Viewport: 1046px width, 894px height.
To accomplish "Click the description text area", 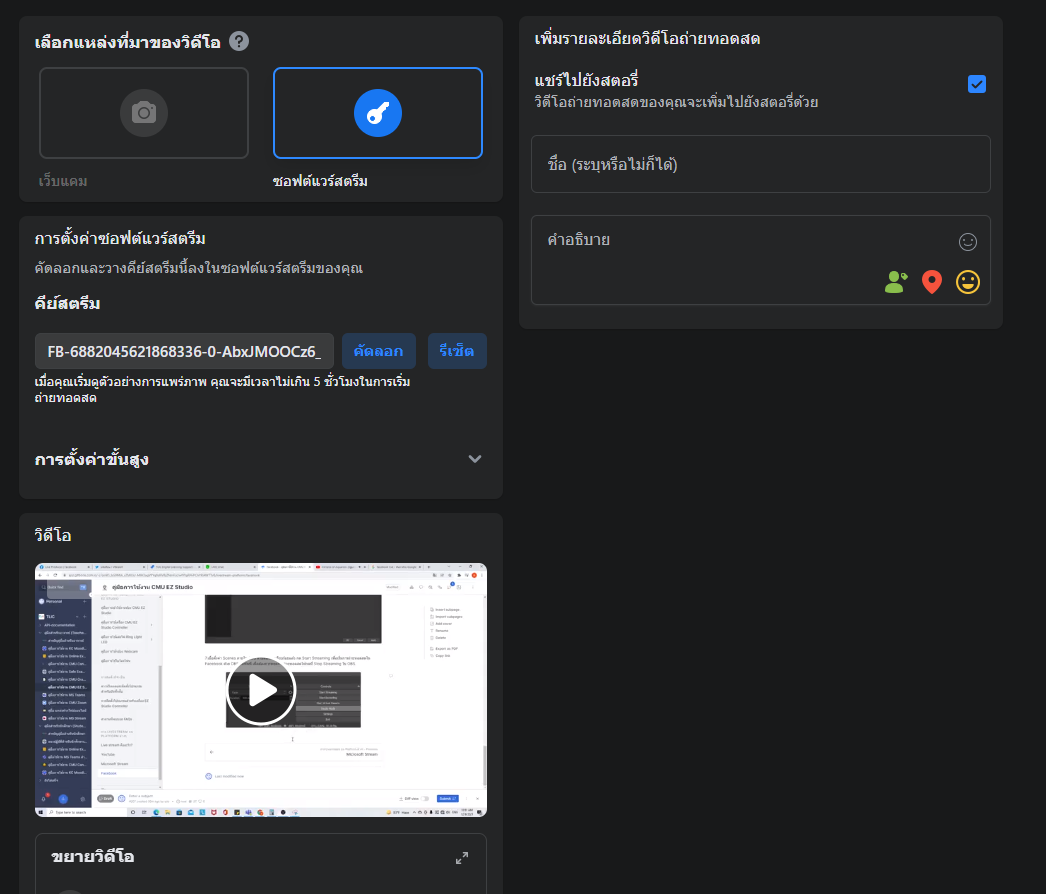I will [760, 260].
